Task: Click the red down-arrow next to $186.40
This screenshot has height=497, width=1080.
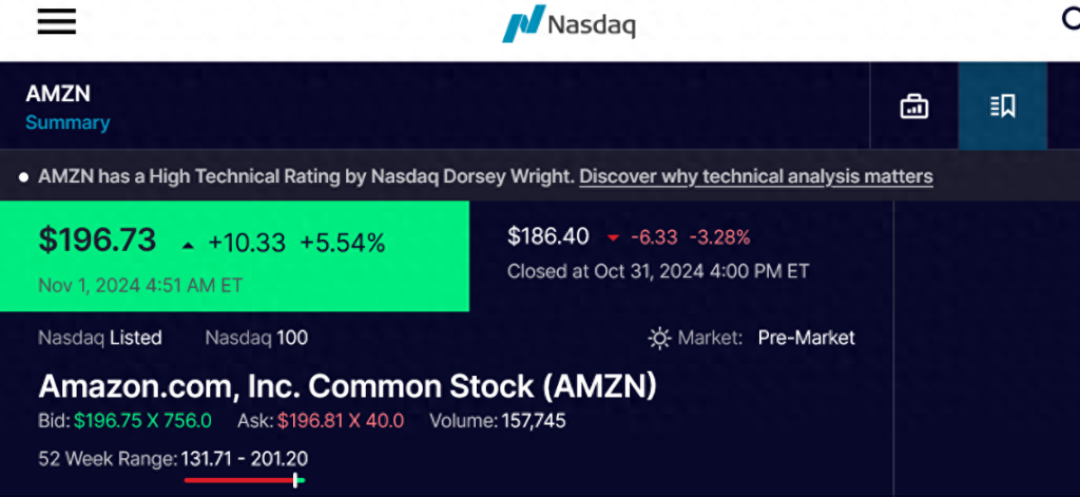Action: point(613,238)
